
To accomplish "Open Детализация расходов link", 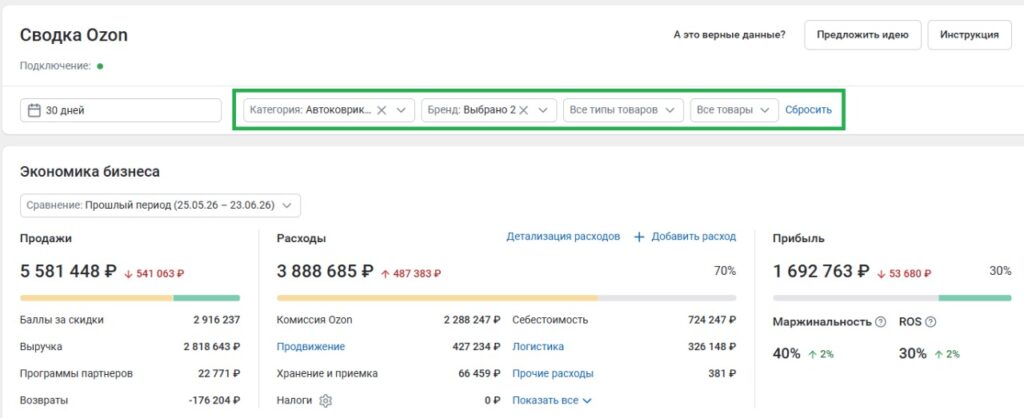I will (x=563, y=236).
